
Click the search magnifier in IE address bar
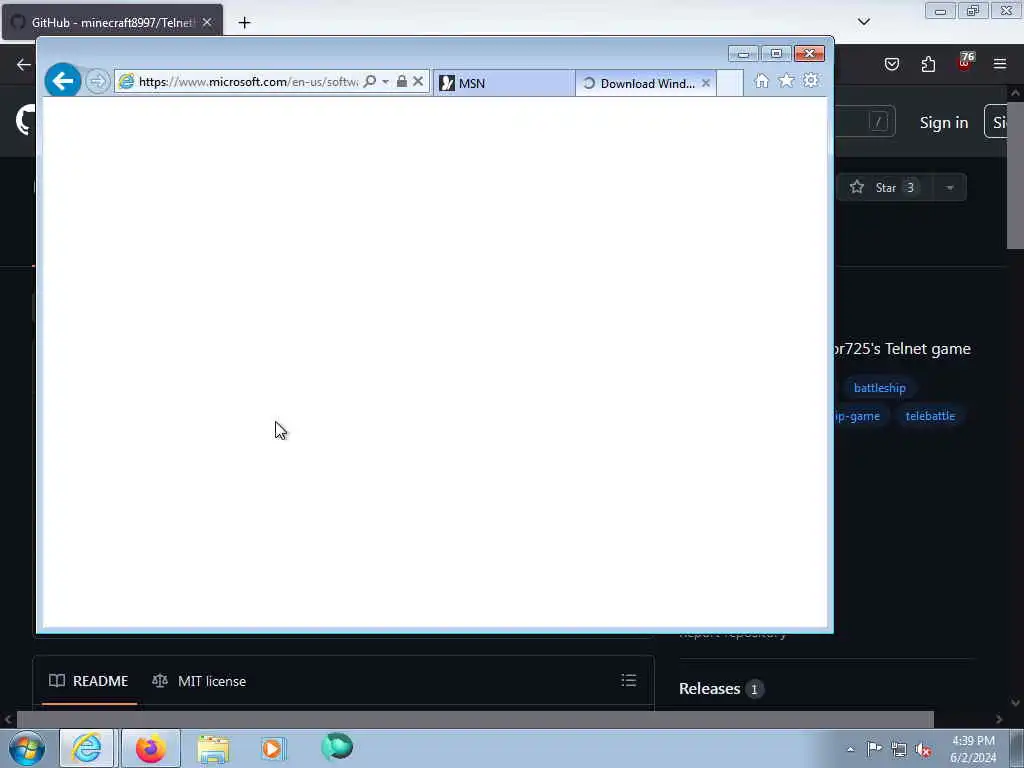[x=370, y=82]
